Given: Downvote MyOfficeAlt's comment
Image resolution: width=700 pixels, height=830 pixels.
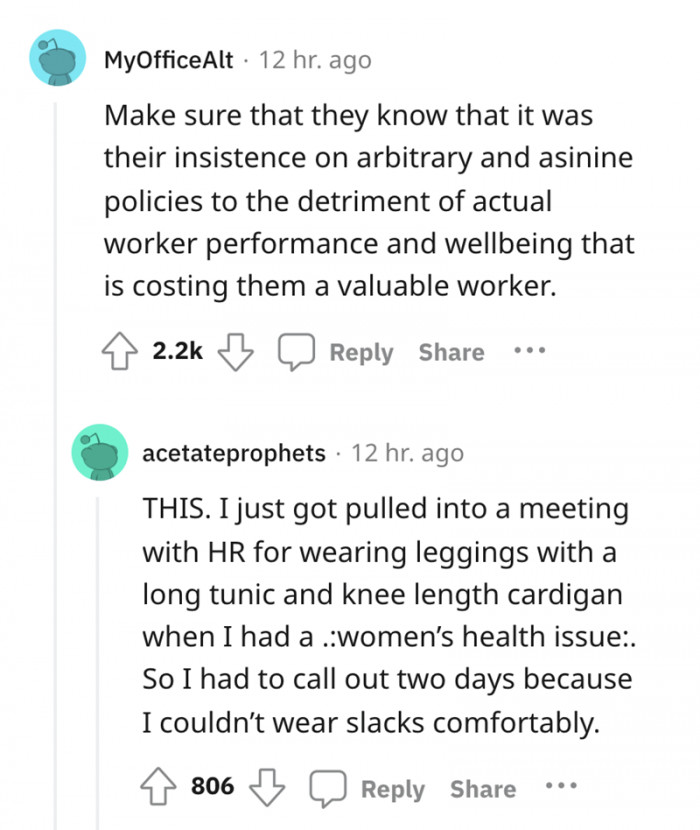Looking at the screenshot, I should [236, 351].
